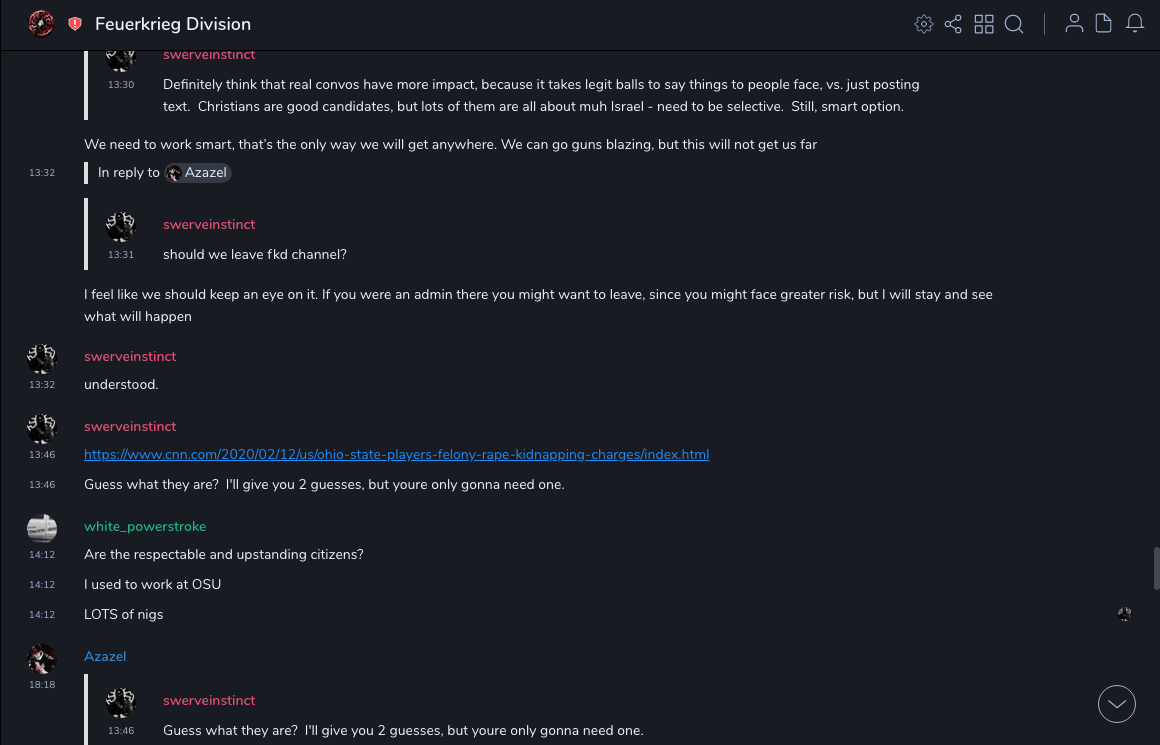Open Azazel's avatar next to 18:18 message
Viewport: 1160px width, 745px height.
[42, 659]
